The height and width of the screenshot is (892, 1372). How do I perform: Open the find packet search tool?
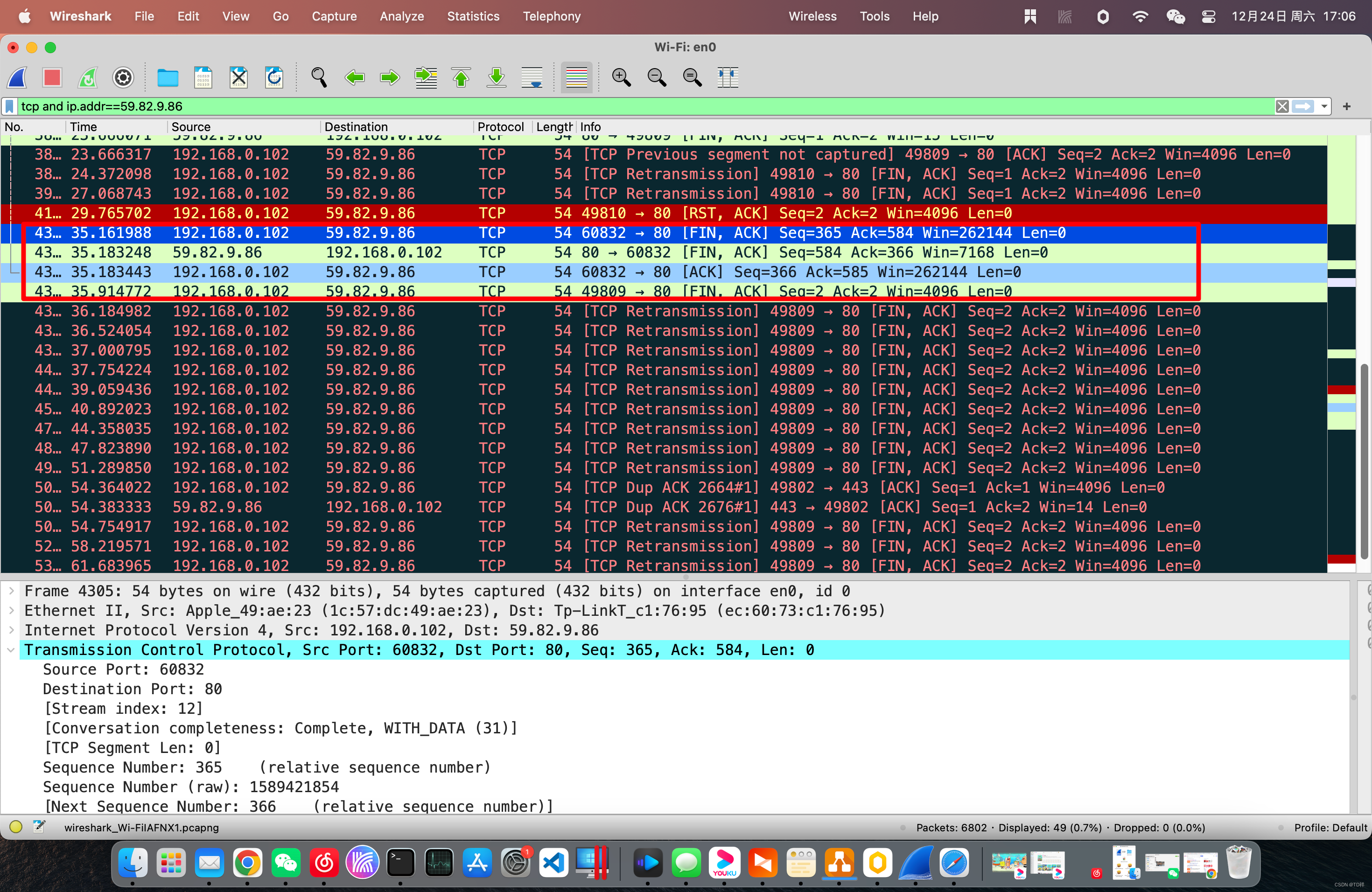(x=319, y=77)
